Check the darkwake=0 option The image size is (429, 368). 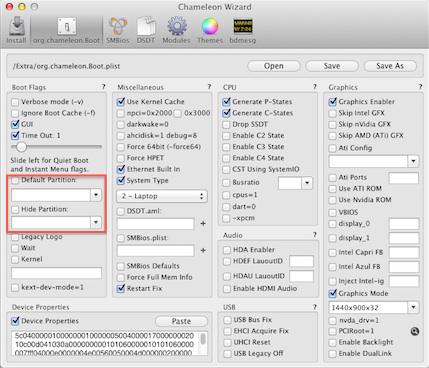click(x=121, y=124)
